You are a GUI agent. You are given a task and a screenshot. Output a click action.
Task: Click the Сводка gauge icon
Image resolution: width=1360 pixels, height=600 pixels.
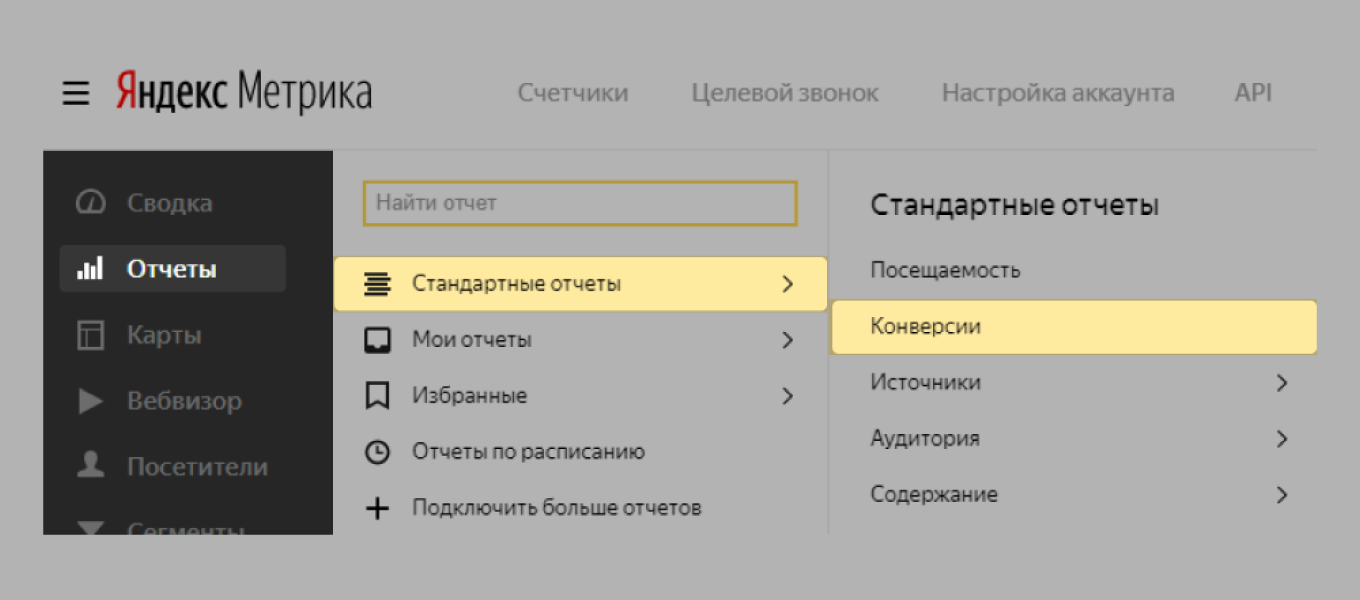91,203
